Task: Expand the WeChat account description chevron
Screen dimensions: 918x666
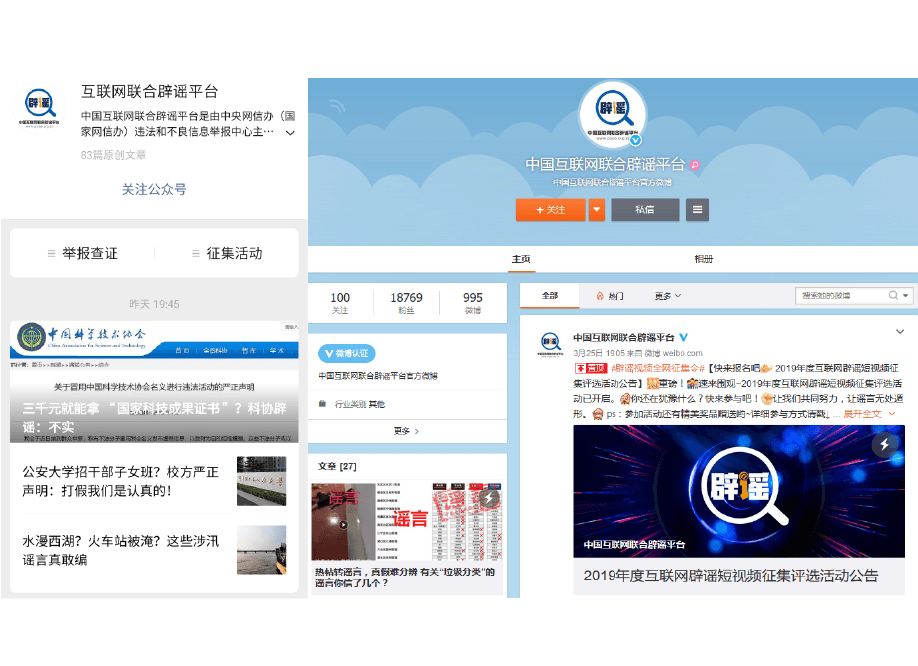Action: (290, 133)
